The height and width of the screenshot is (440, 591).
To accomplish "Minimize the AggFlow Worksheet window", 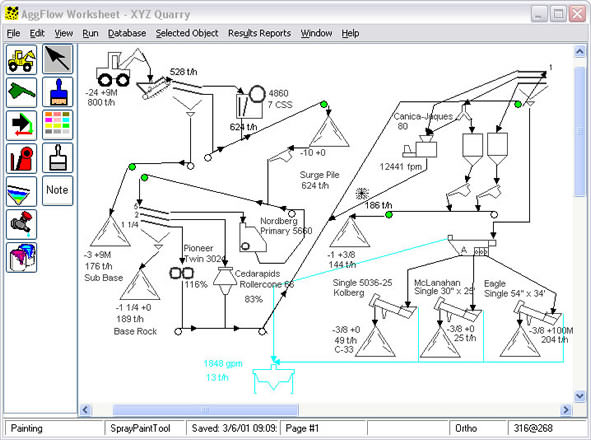I will 539,14.
